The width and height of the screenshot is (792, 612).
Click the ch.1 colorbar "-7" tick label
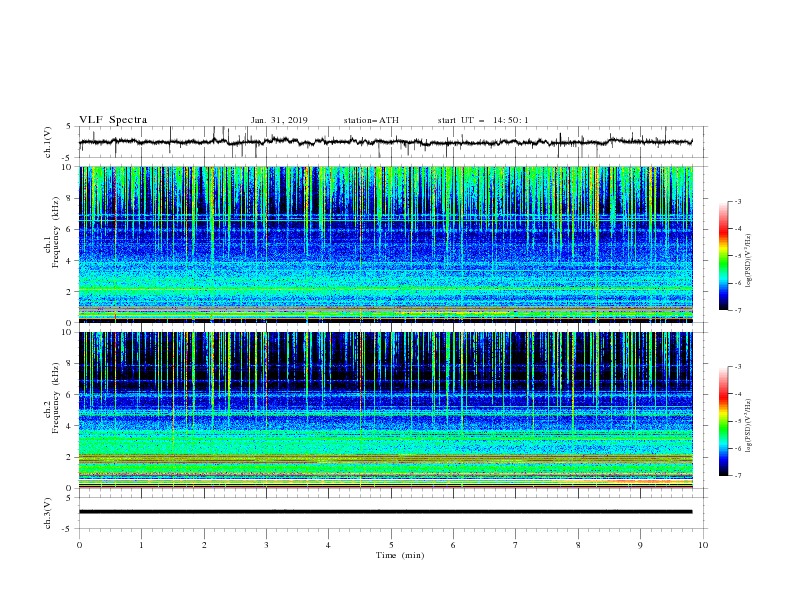coord(737,310)
